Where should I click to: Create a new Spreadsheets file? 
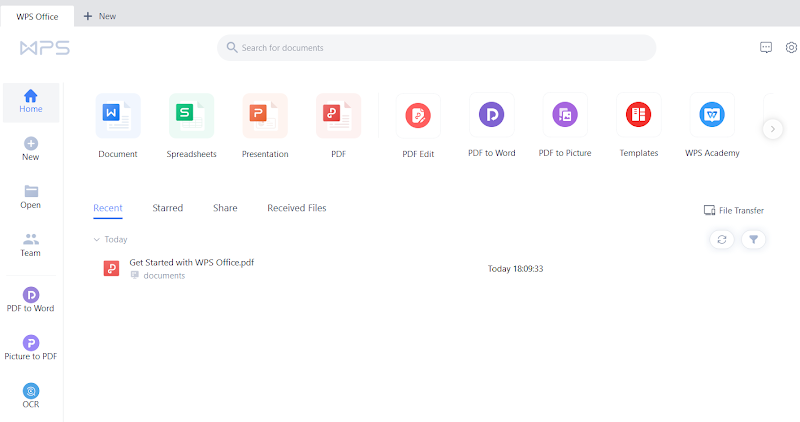tap(191, 126)
